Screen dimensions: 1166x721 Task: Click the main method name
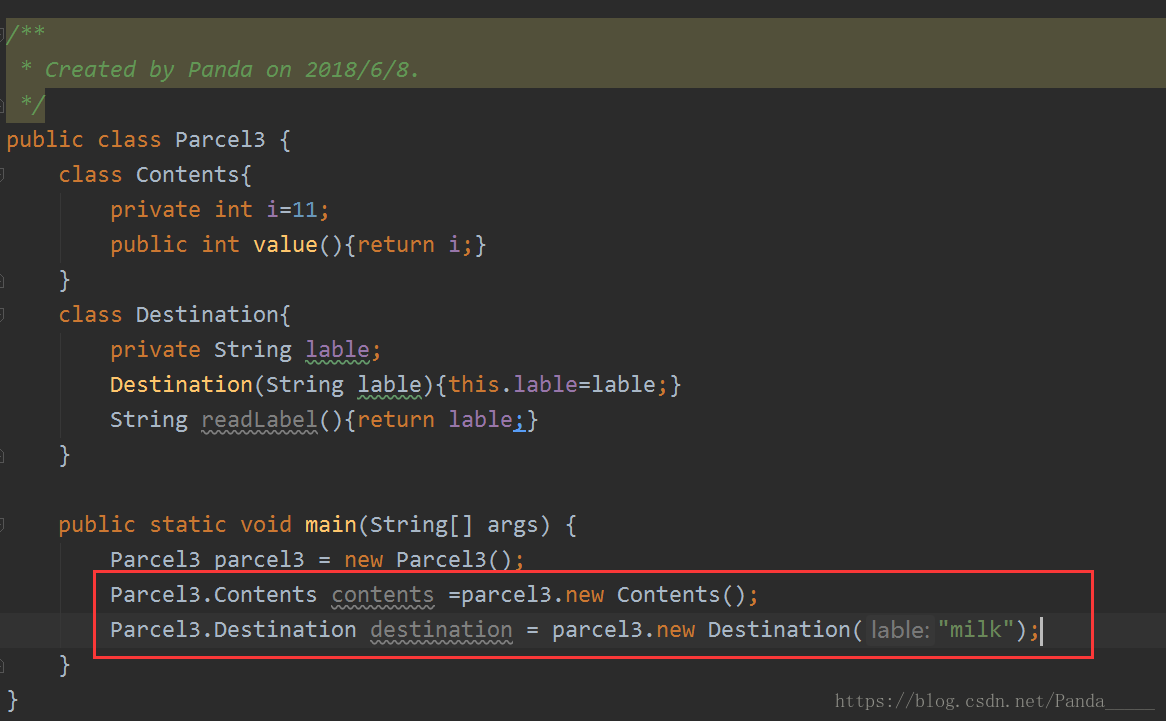331,525
